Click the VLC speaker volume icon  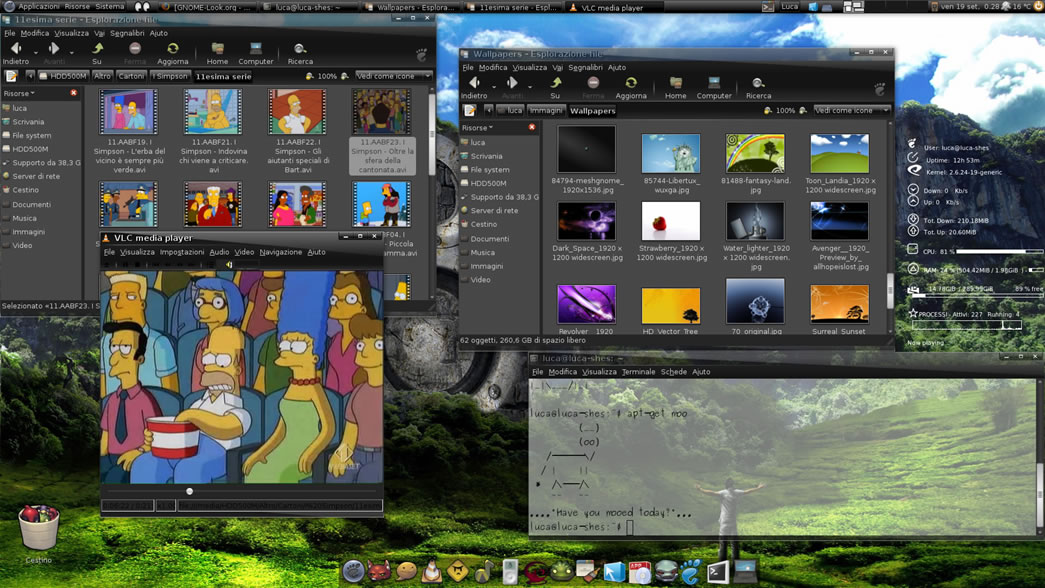229,265
